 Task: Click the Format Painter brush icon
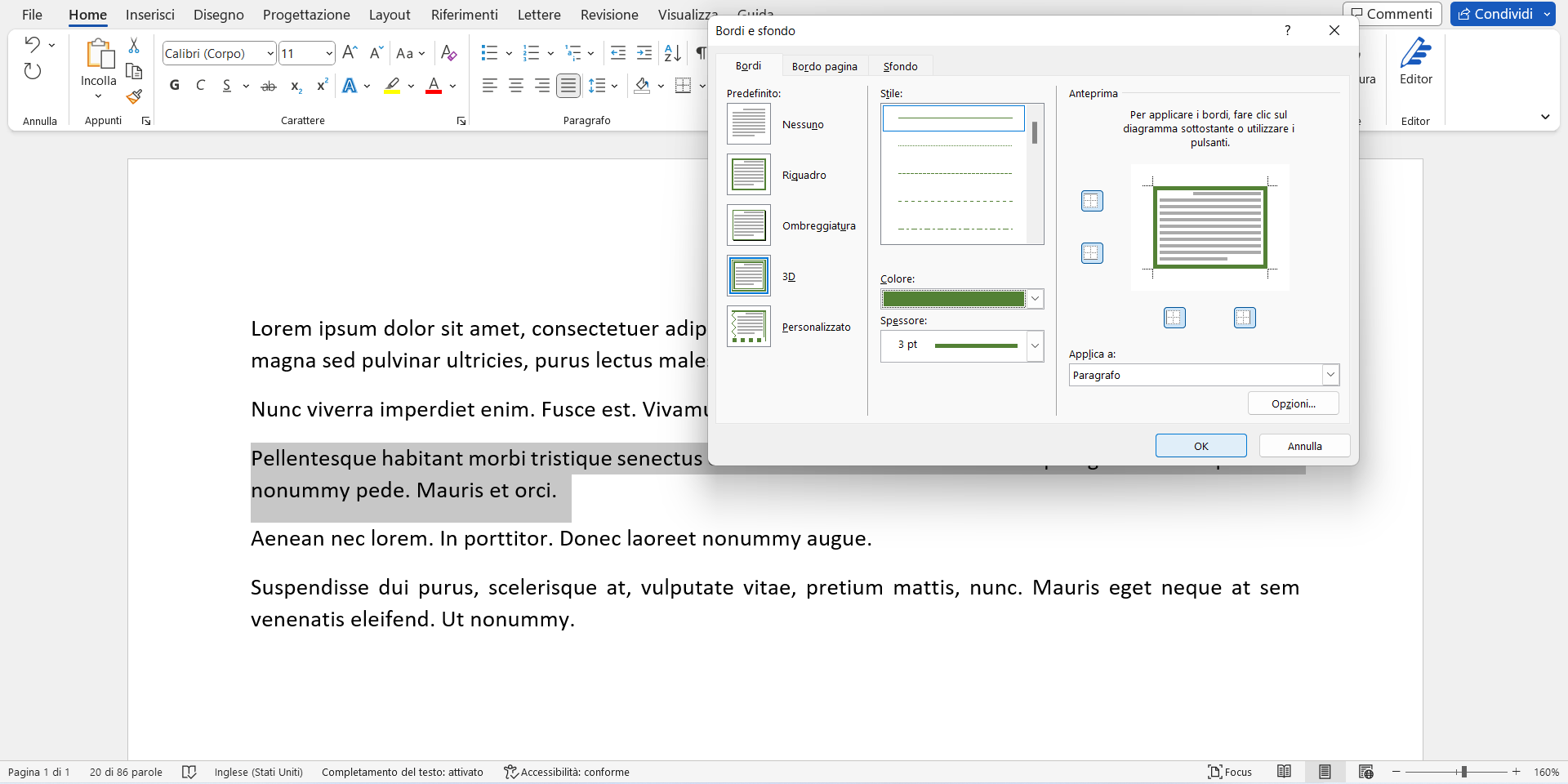point(135,97)
